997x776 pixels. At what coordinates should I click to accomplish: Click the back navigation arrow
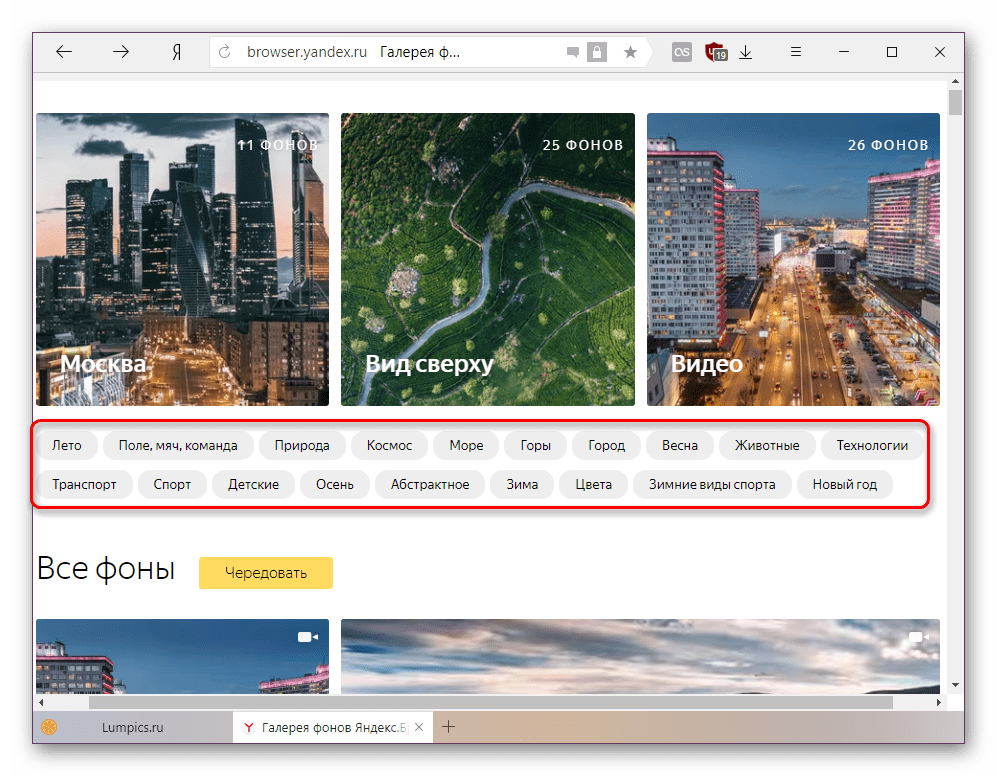pyautogui.click(x=64, y=52)
